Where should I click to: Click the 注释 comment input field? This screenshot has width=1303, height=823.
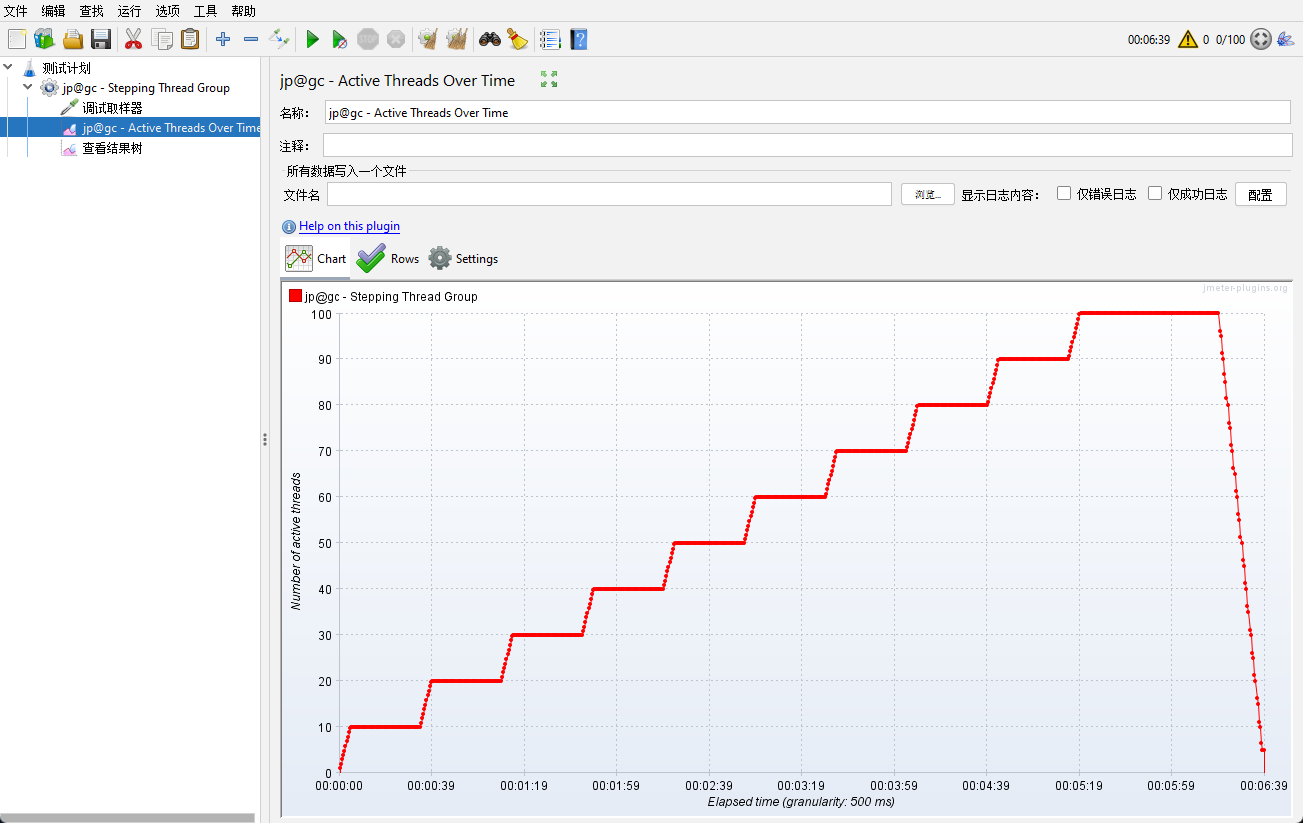point(808,145)
